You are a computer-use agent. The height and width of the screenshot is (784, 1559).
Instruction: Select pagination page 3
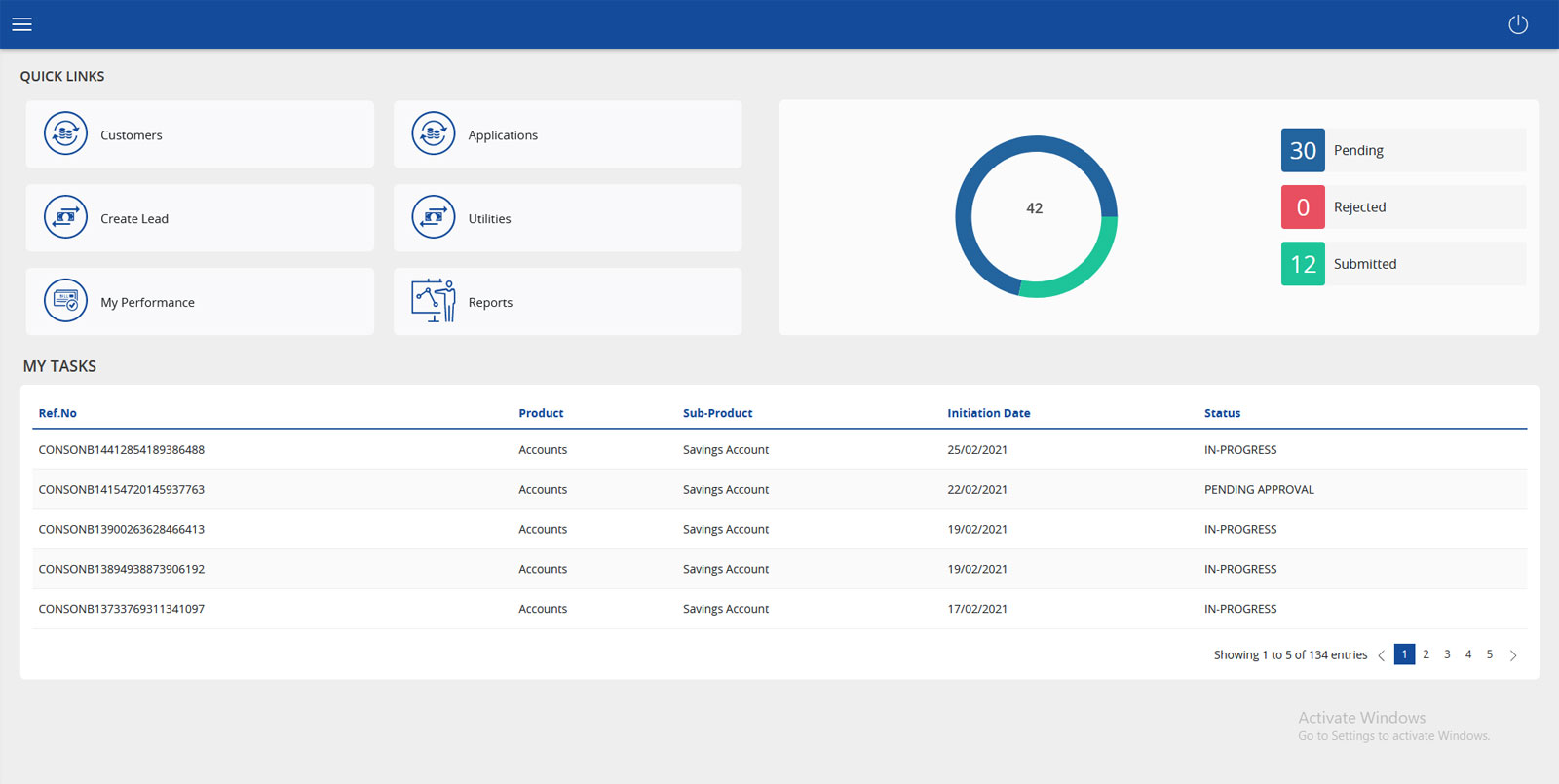point(1447,654)
